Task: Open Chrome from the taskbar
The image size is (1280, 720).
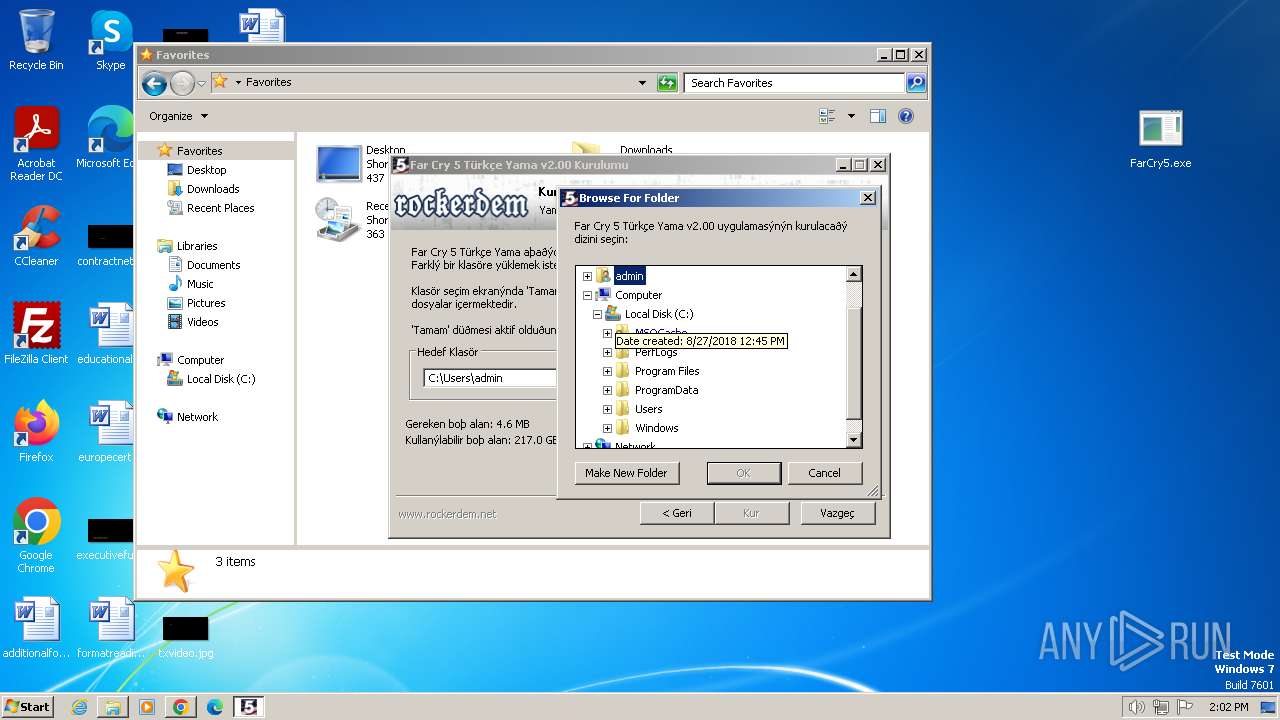Action: pyautogui.click(x=181, y=707)
